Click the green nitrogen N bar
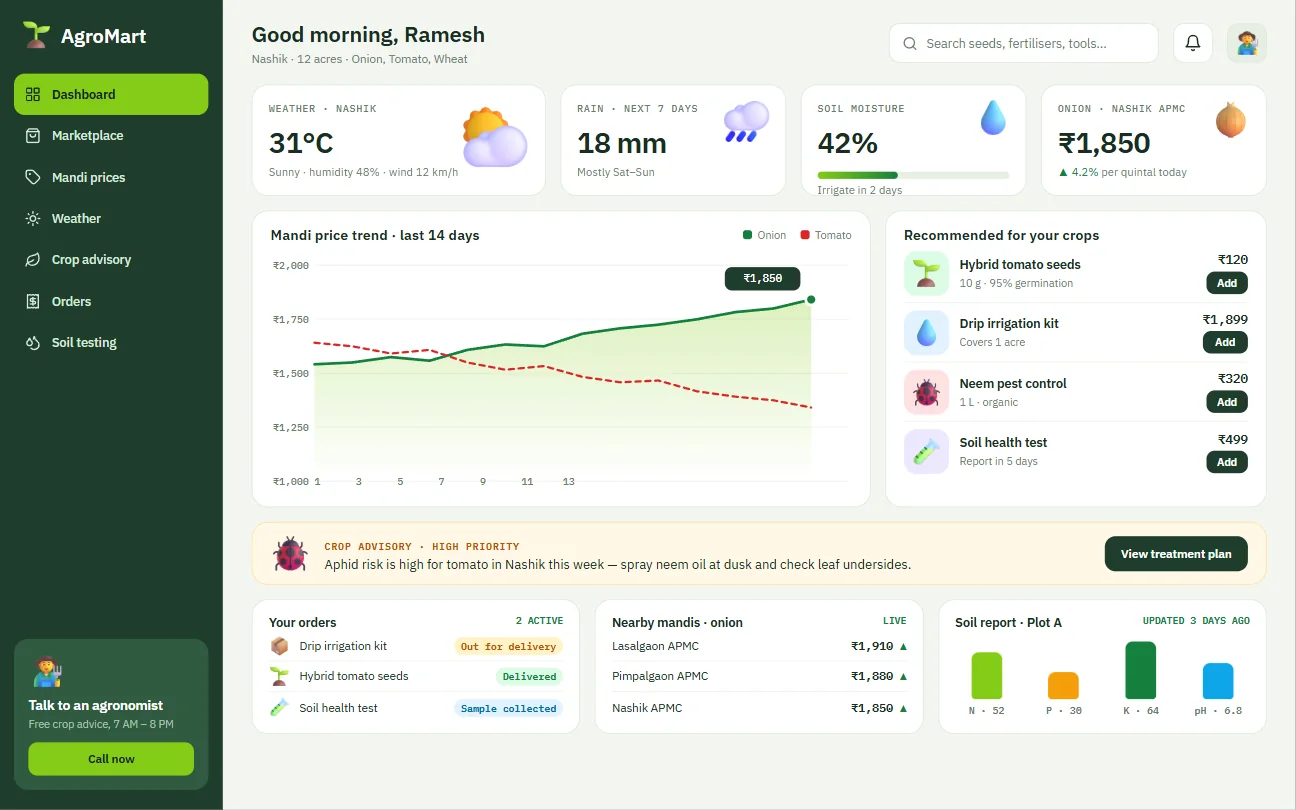Image resolution: width=1296 pixels, height=810 pixels. [x=986, y=676]
